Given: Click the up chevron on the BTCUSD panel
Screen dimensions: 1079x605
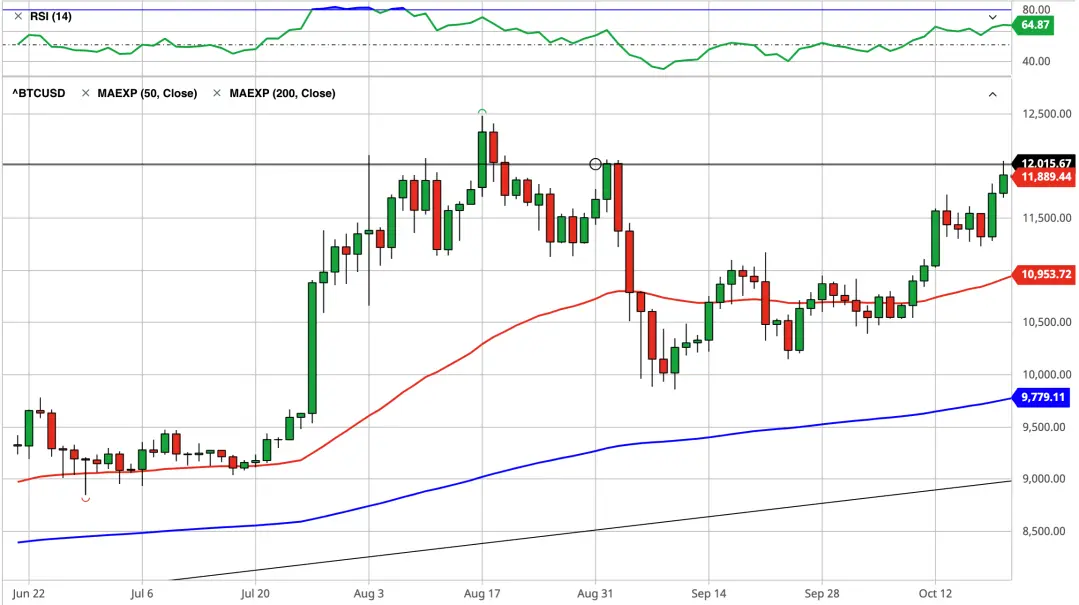Looking at the screenshot, I should point(992,94).
